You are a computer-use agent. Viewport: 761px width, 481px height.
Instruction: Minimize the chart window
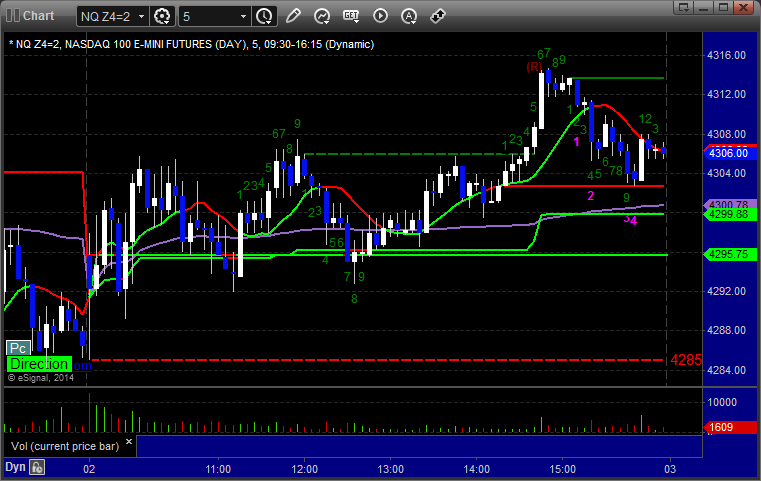coord(704,7)
